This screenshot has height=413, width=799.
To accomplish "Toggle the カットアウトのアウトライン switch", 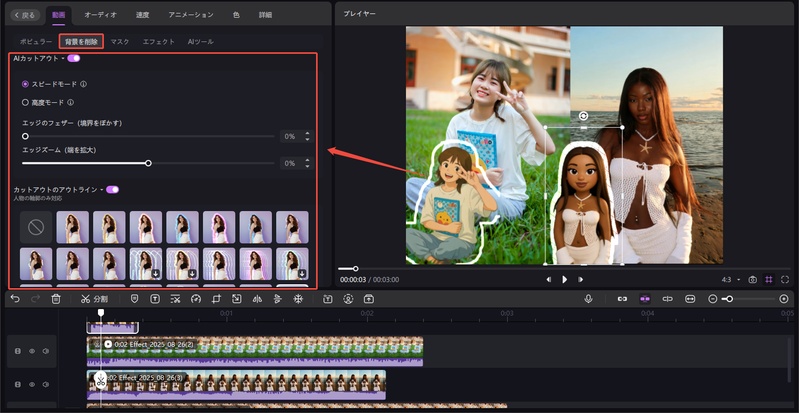I will click(x=113, y=190).
